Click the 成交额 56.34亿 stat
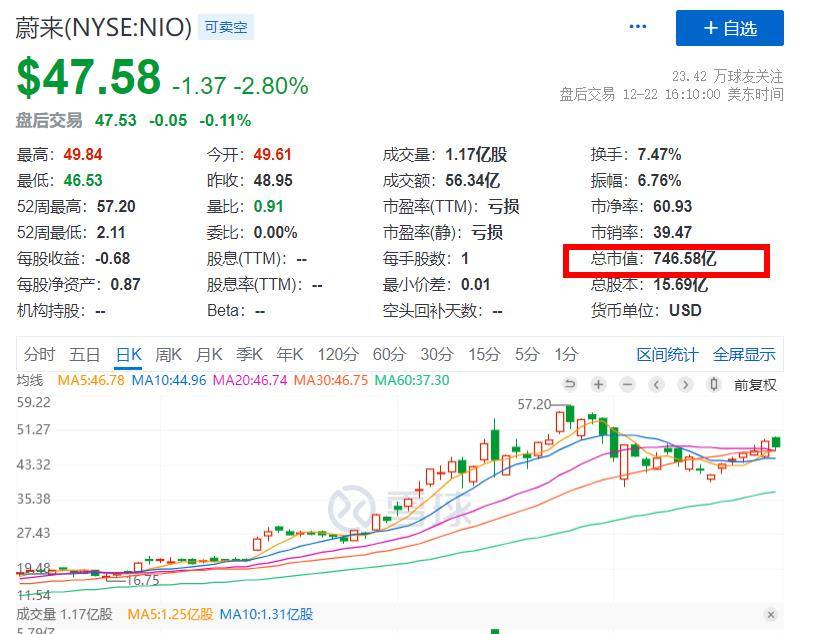The width and height of the screenshot is (830, 634). point(441,180)
